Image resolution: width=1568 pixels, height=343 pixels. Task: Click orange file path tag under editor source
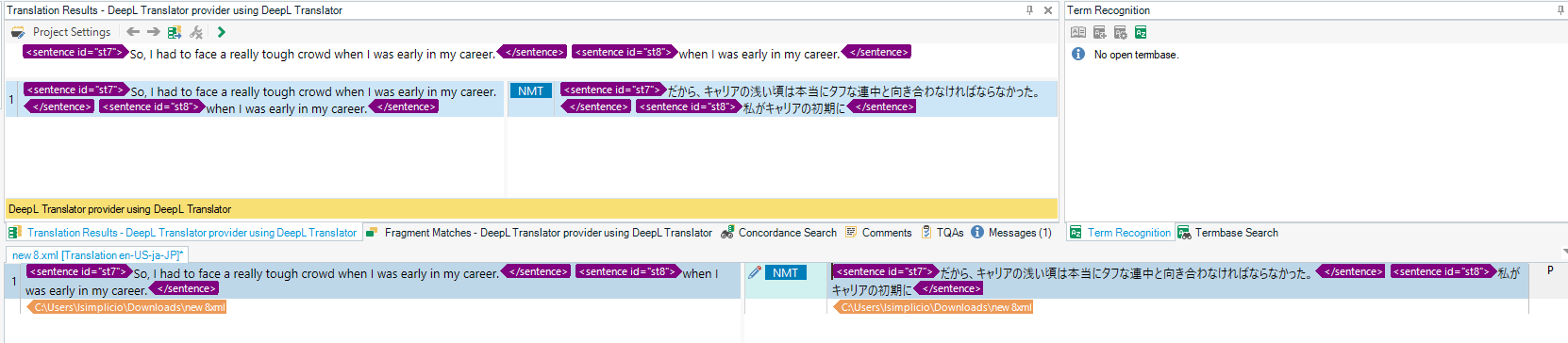[126, 307]
